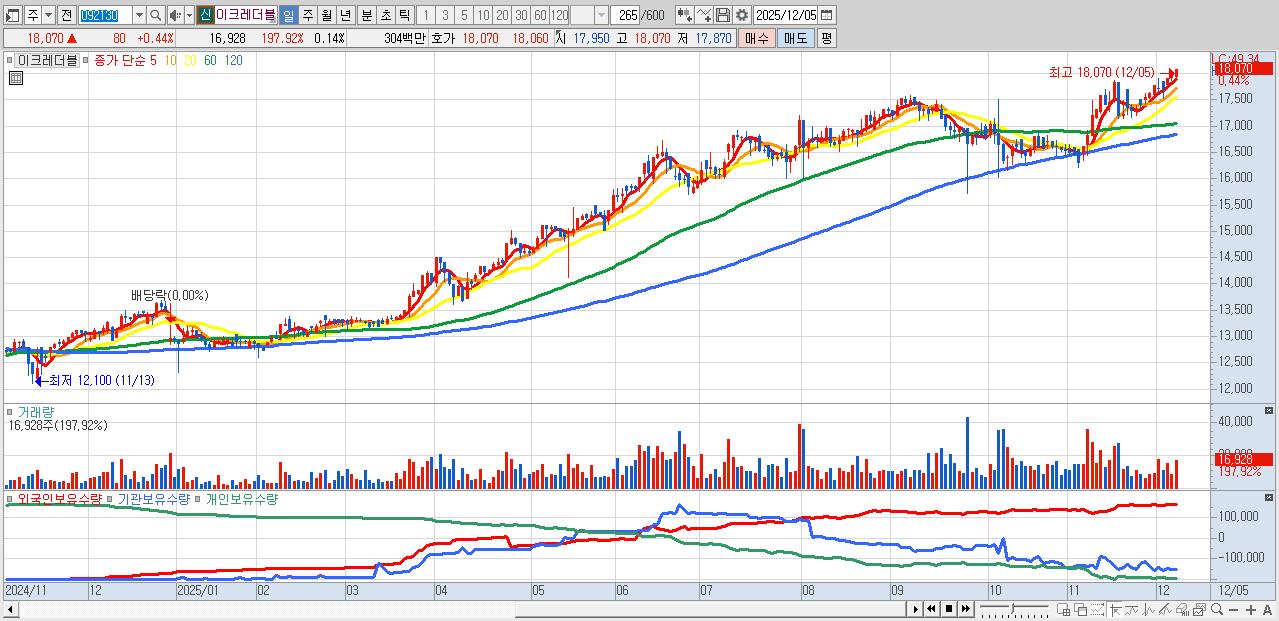This screenshot has height=621, width=1279.
Task: Click the 거래량 volume panel label
Action: 34,411
